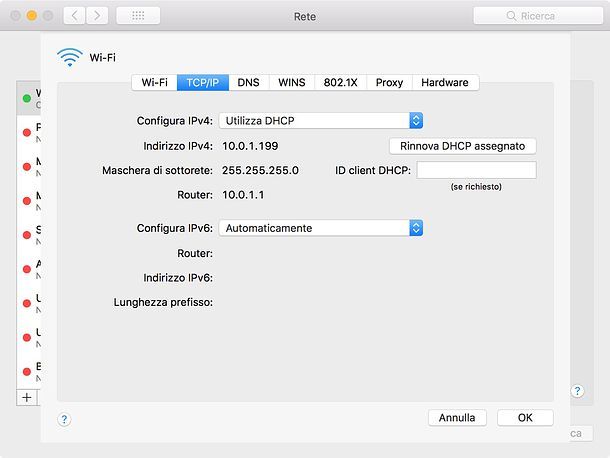Switch to the DNS tab
This screenshot has width=610, height=458.
(249, 82)
